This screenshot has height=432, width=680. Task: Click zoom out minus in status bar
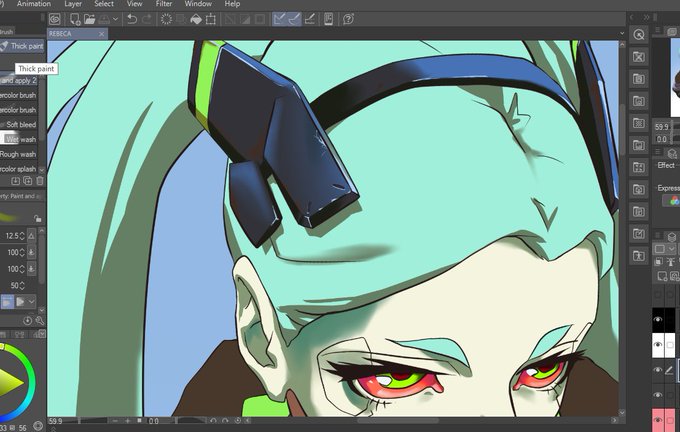[x=115, y=421]
